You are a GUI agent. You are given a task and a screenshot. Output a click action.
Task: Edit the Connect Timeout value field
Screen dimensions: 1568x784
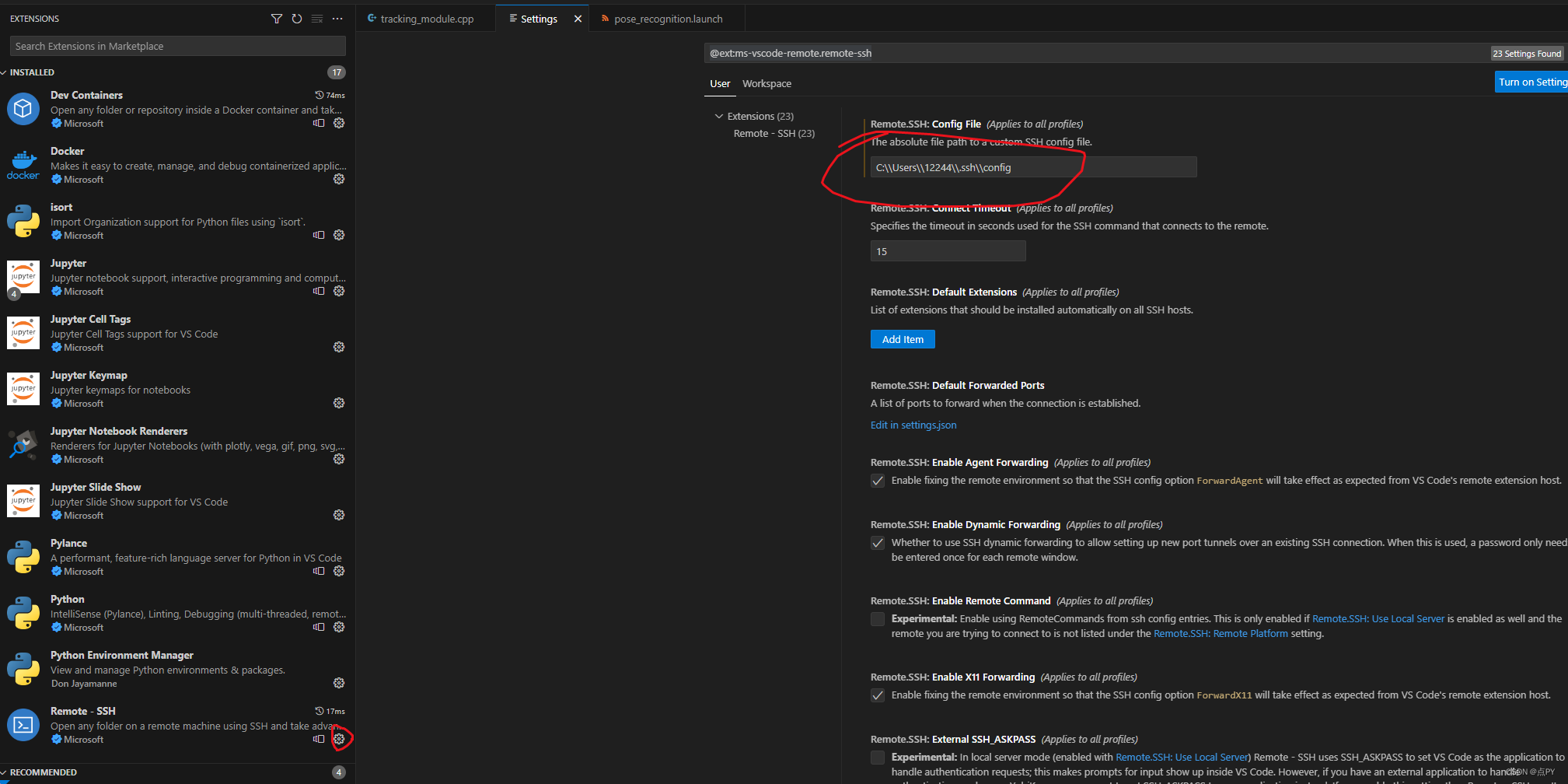[x=948, y=251]
